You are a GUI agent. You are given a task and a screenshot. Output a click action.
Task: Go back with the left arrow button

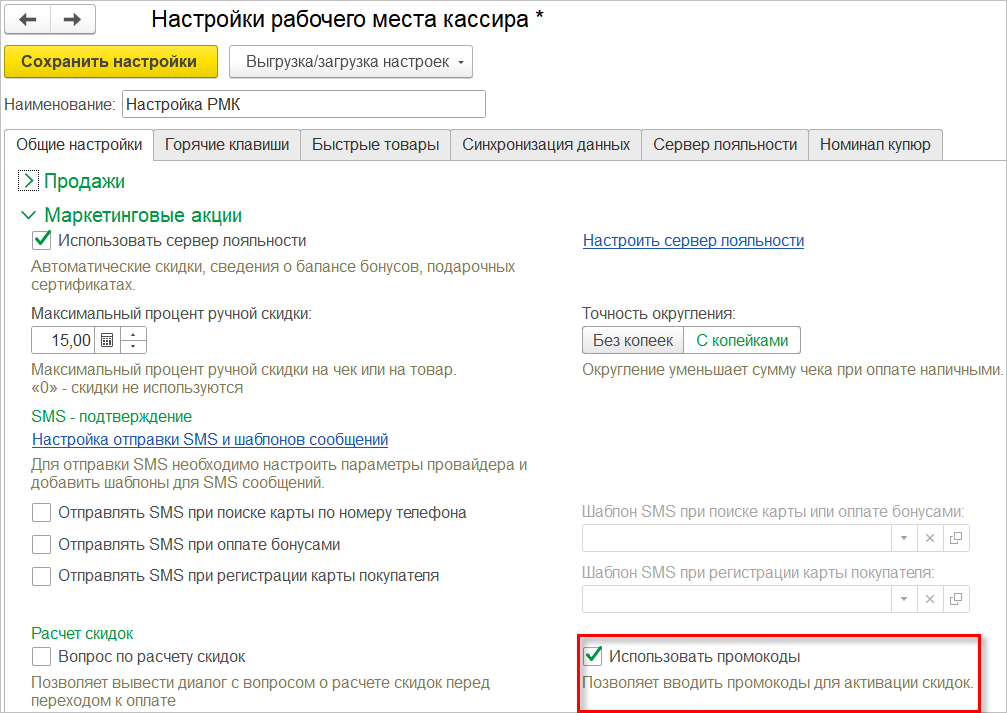pyautogui.click(x=28, y=19)
